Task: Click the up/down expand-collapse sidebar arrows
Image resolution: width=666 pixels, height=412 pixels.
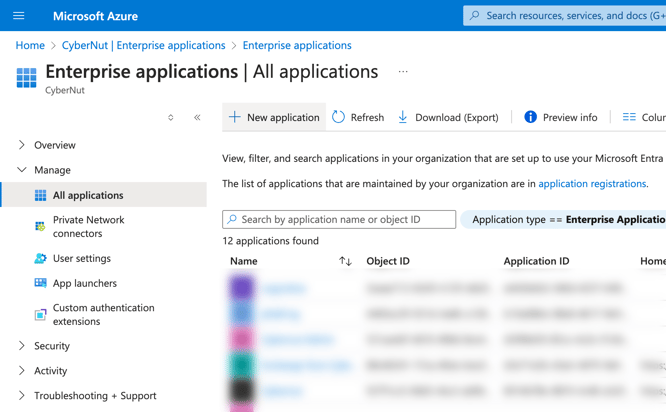Action: click(171, 118)
